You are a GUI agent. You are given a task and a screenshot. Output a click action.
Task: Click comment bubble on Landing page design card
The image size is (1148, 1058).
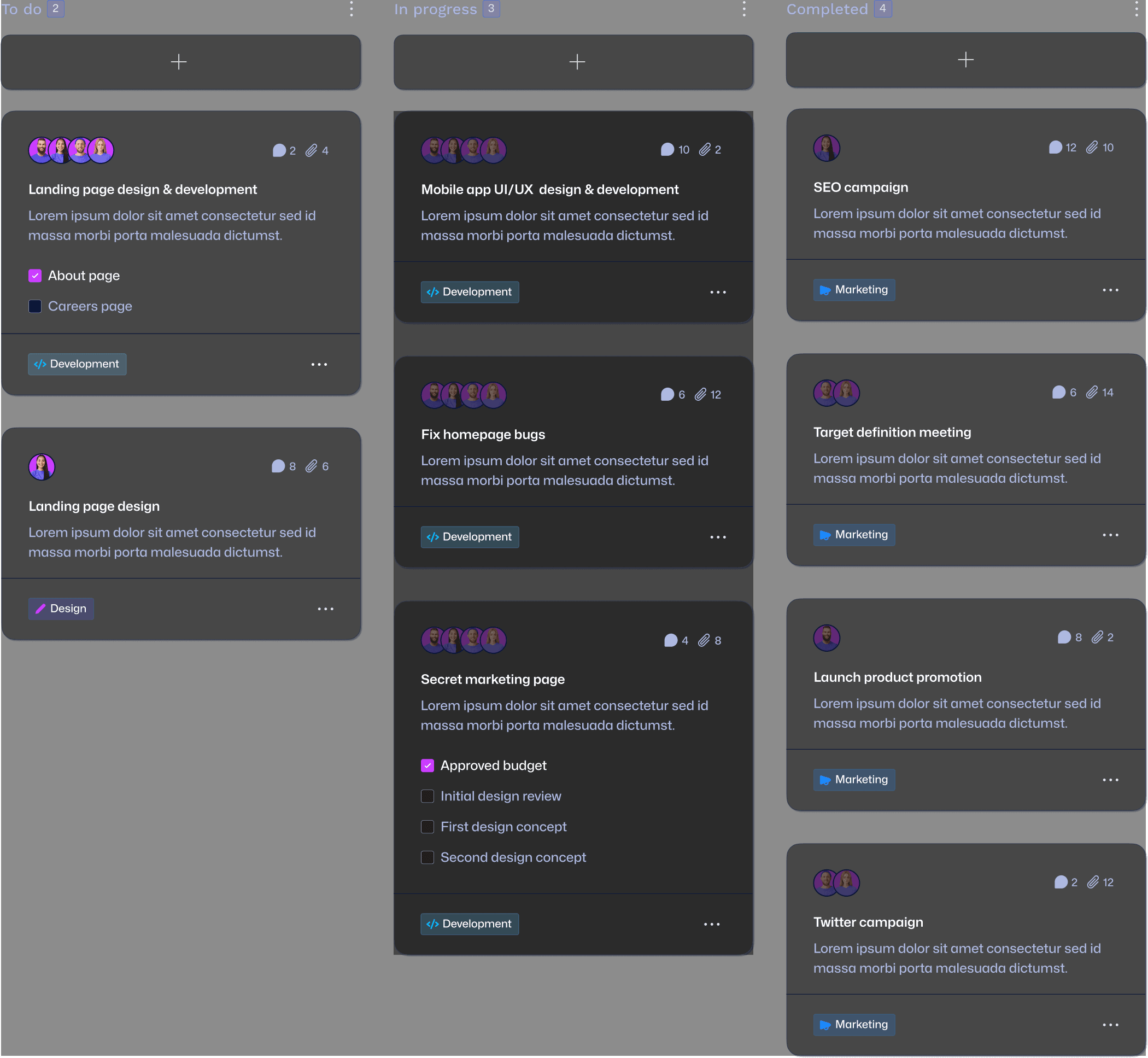coord(278,466)
